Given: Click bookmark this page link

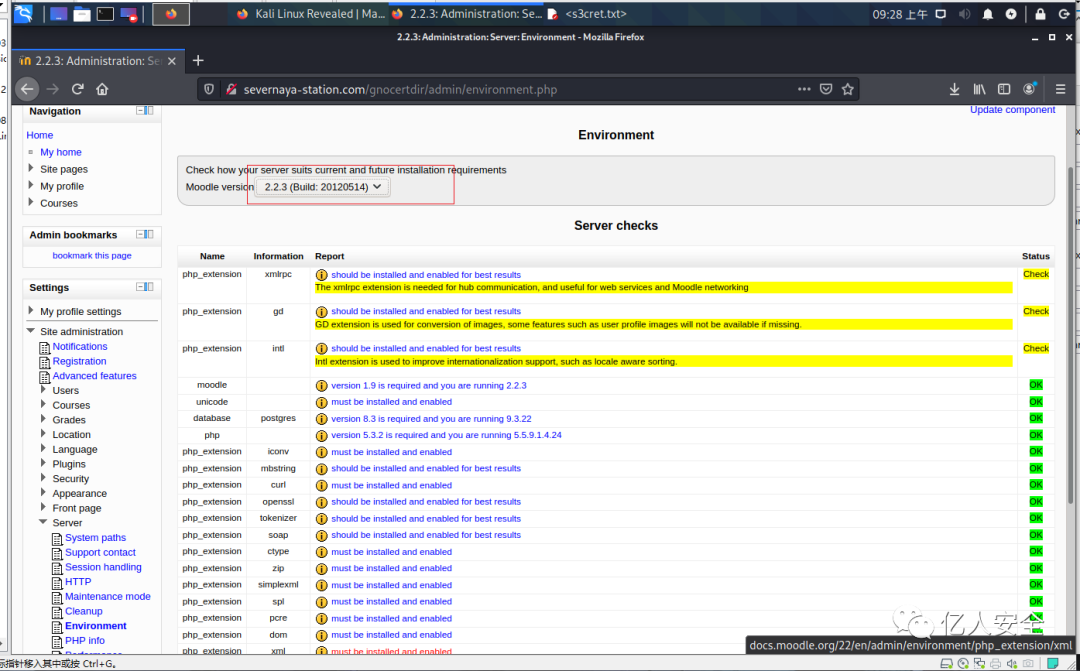Looking at the screenshot, I should click(92, 256).
